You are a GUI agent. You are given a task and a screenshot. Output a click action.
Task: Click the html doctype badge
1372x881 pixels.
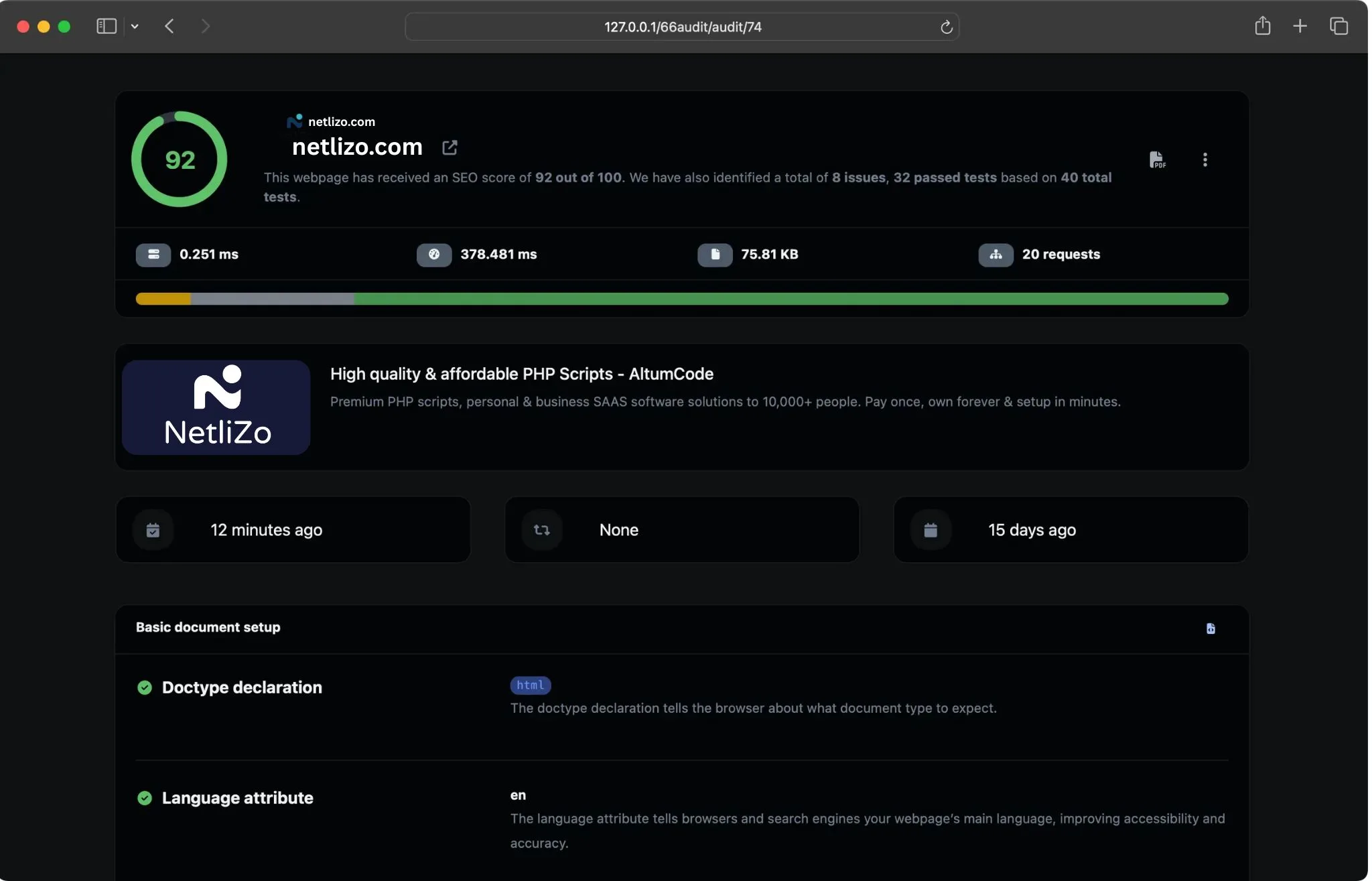(531, 685)
